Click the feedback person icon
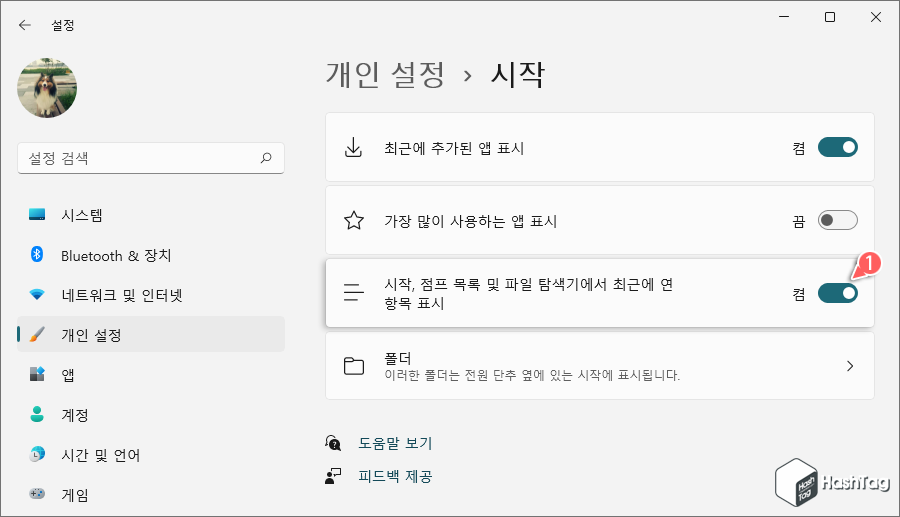Viewport: 900px width, 517px height. click(333, 476)
